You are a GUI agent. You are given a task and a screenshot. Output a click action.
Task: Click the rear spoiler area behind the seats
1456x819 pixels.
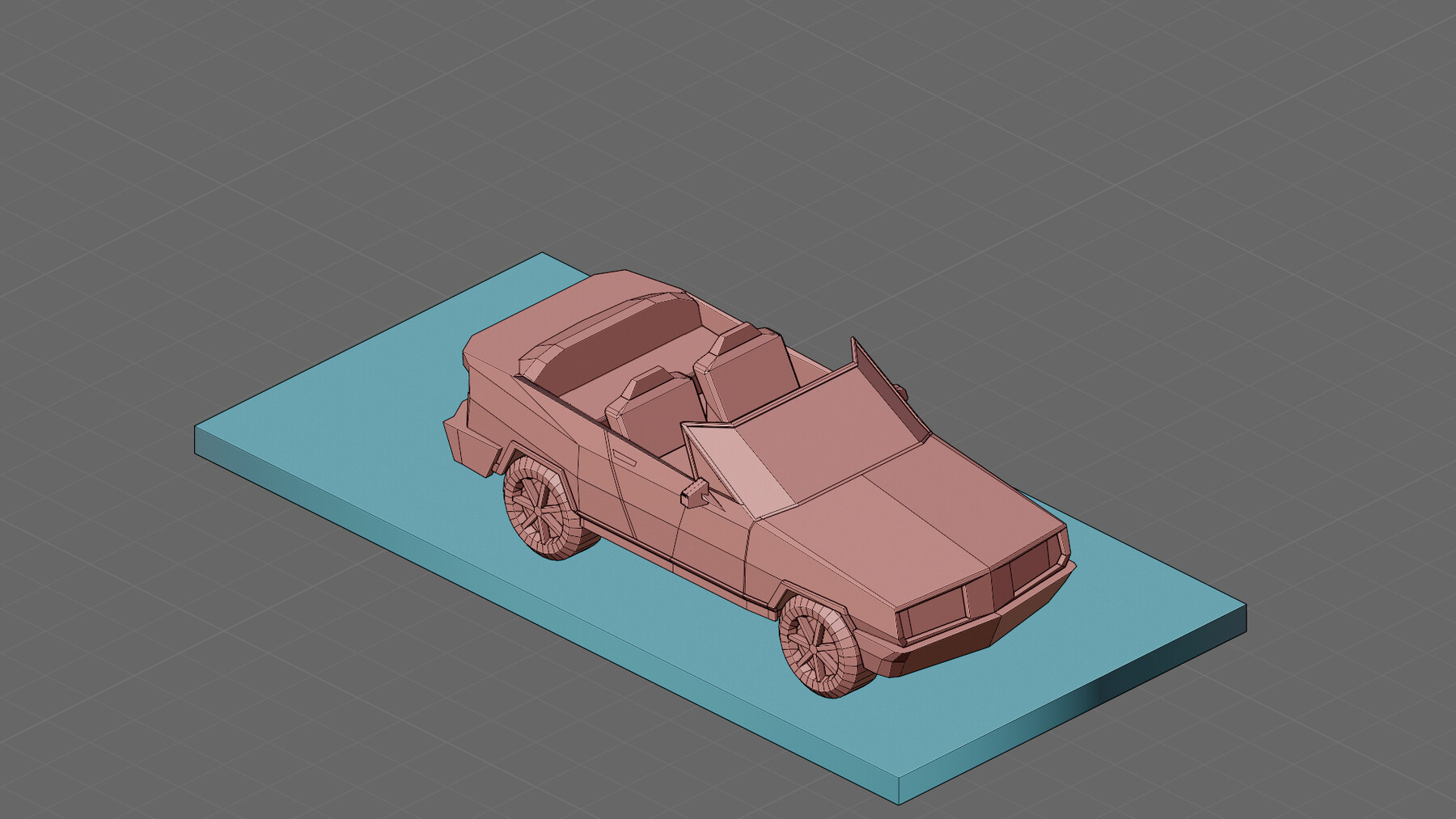[603, 319]
